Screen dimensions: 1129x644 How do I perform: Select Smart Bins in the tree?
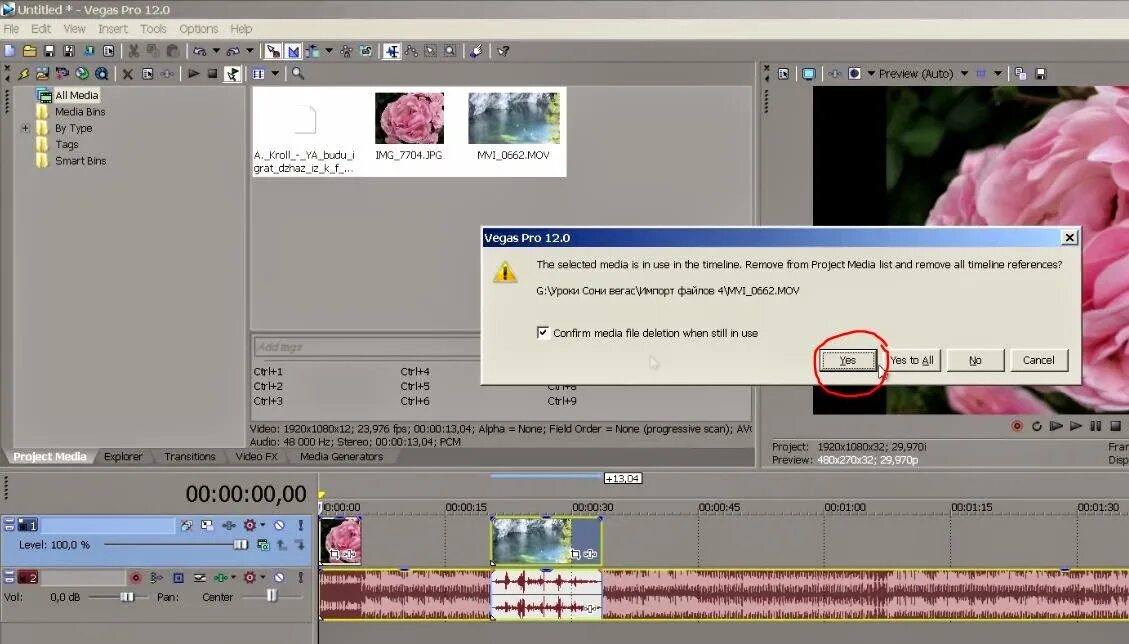(x=80, y=161)
